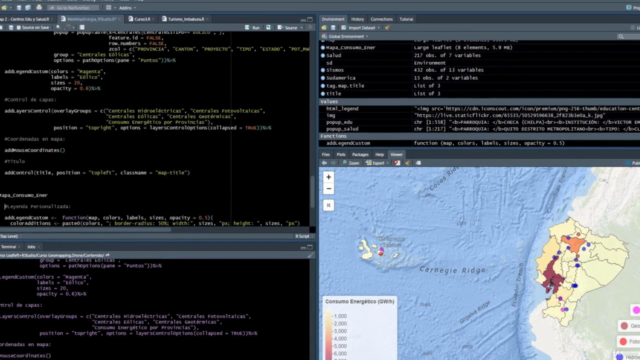Clear console broom icon
This screenshot has width=640, height=360.
coord(311,255)
